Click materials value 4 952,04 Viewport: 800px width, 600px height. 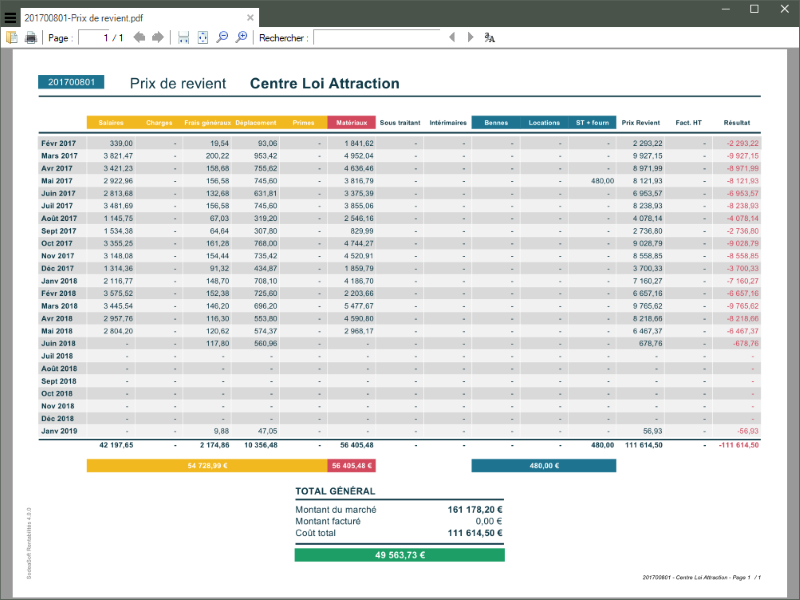coord(359,156)
